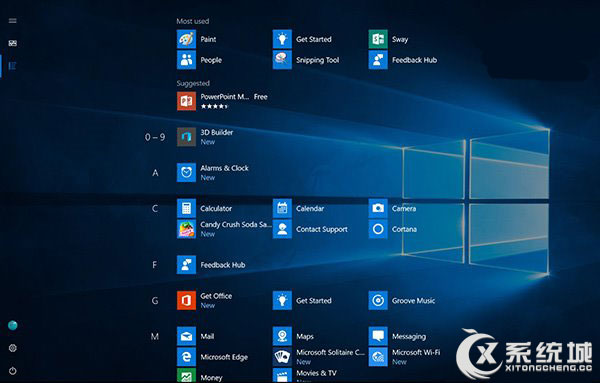Click the letter G section header
Image resolution: width=600 pixels, height=383 pixels.
coord(155,301)
